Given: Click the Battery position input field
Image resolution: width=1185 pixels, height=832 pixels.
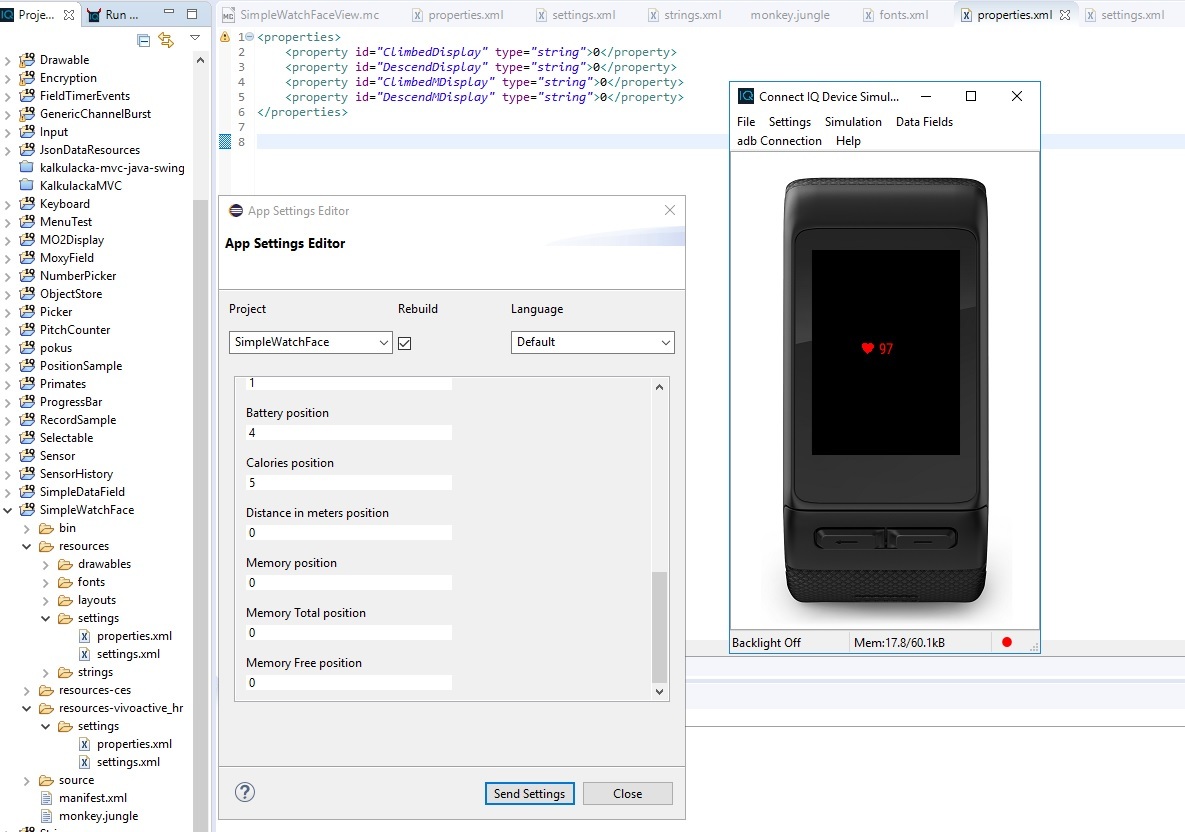Looking at the screenshot, I should 348,433.
